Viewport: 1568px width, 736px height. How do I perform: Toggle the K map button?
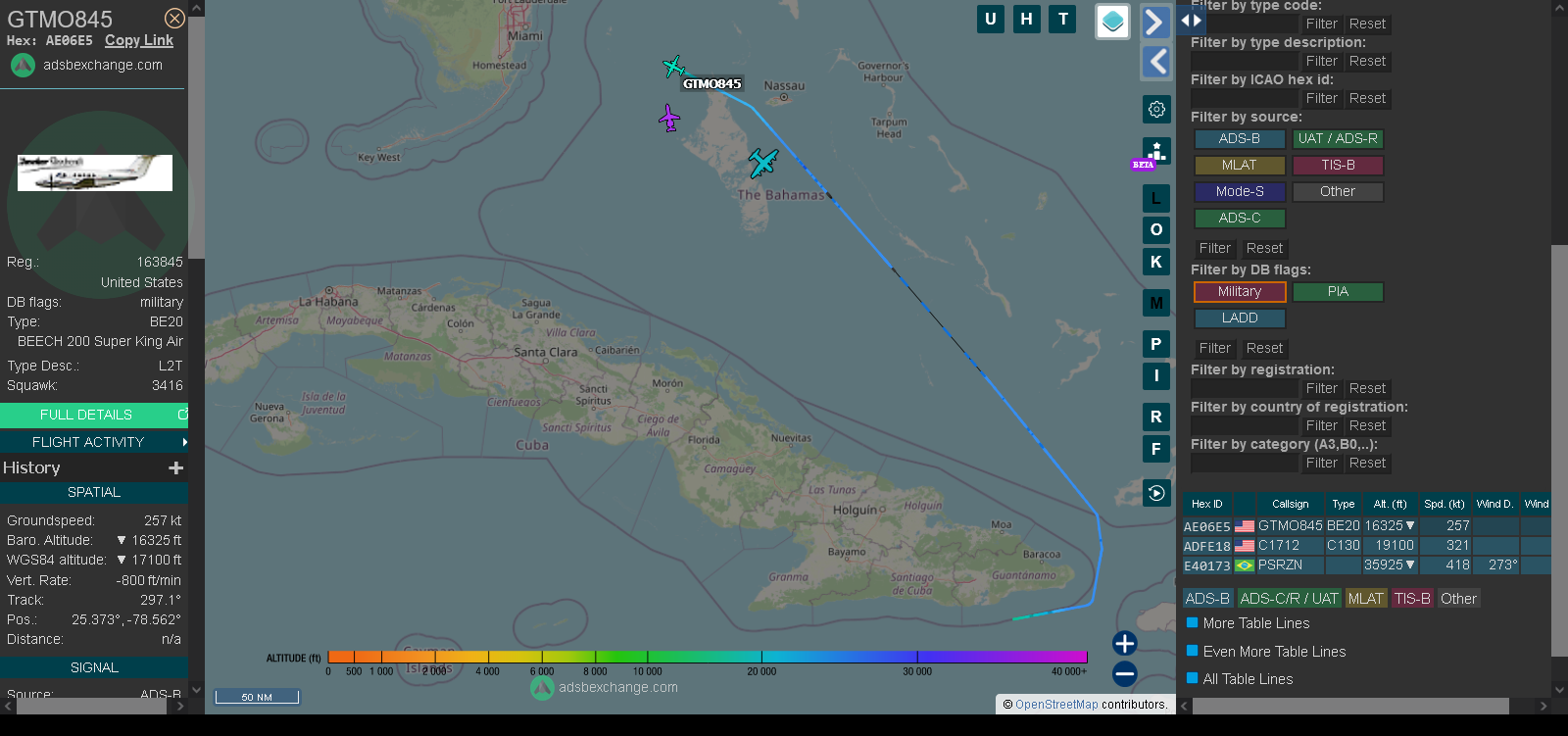[x=1156, y=262]
